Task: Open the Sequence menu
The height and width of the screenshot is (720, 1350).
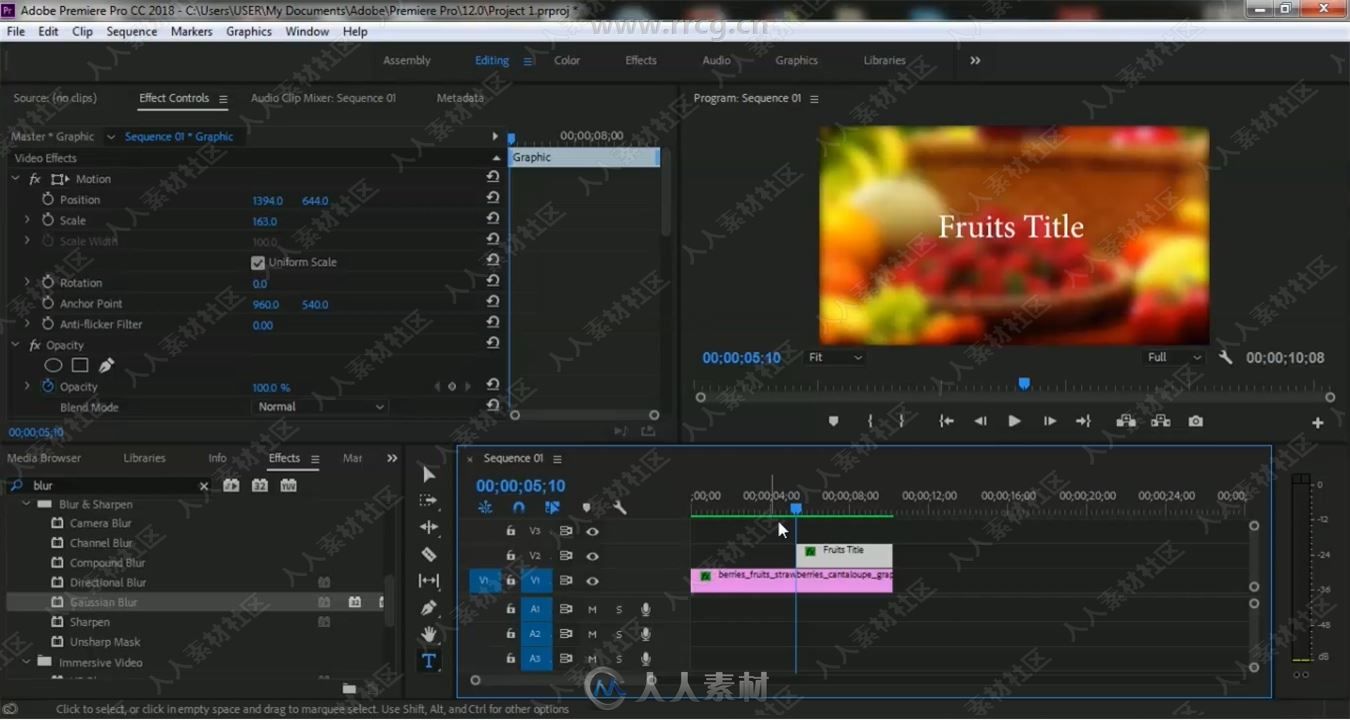Action: point(131,31)
